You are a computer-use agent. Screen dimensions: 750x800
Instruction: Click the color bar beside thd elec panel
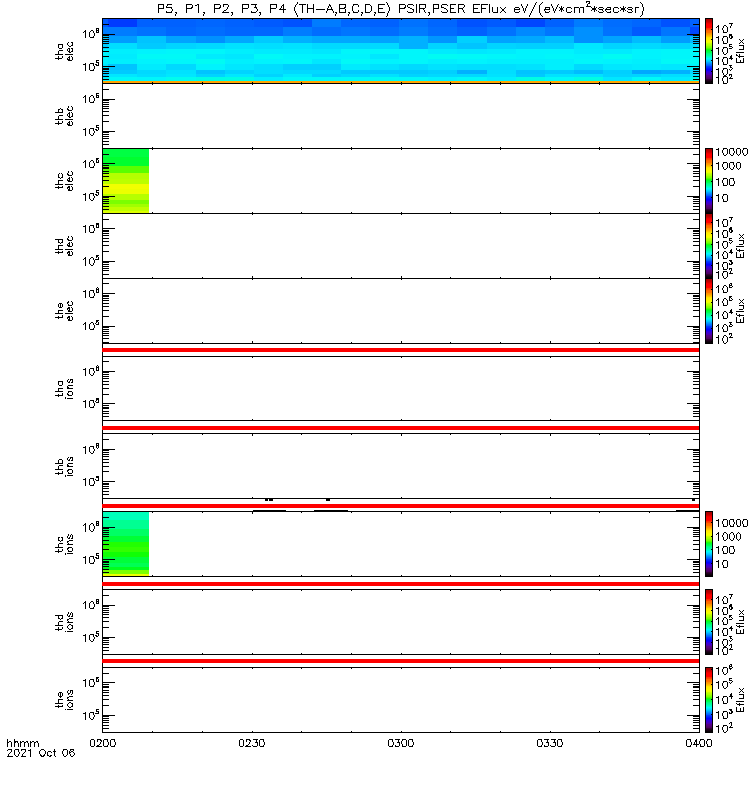click(x=709, y=245)
